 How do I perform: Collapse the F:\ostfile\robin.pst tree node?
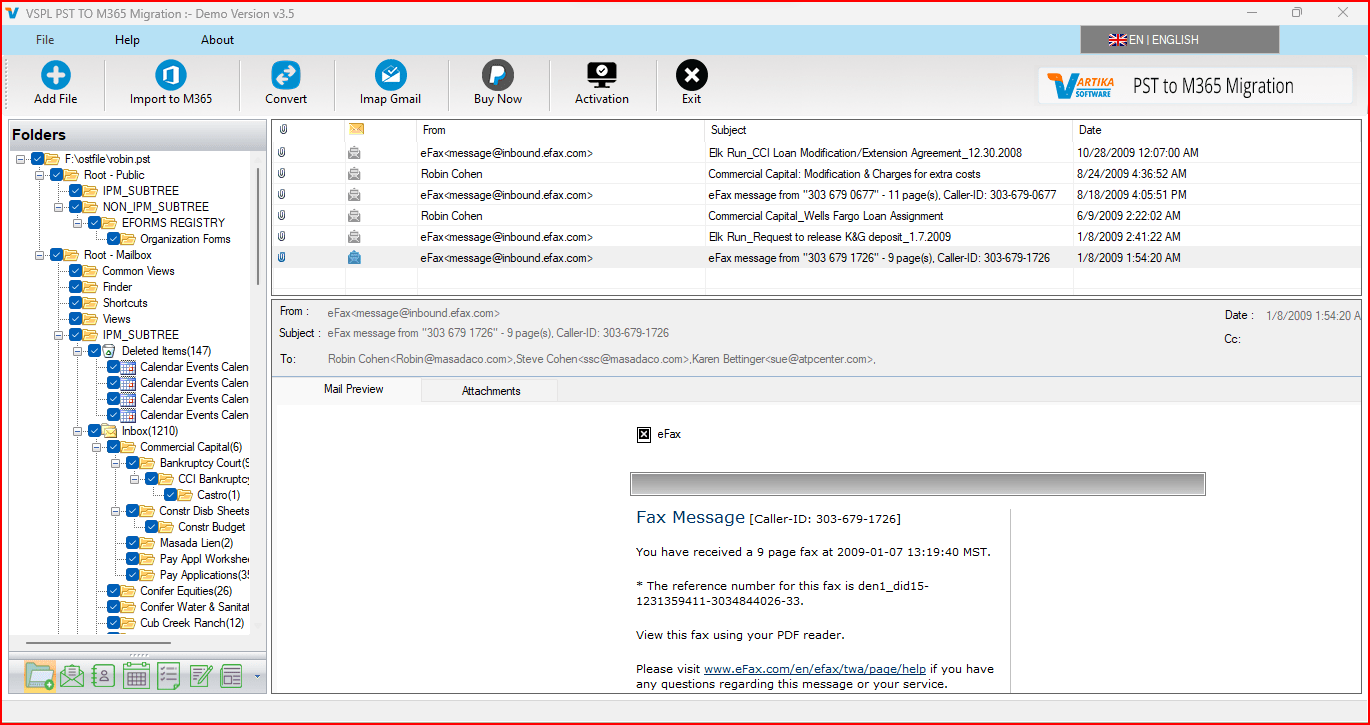[21, 159]
